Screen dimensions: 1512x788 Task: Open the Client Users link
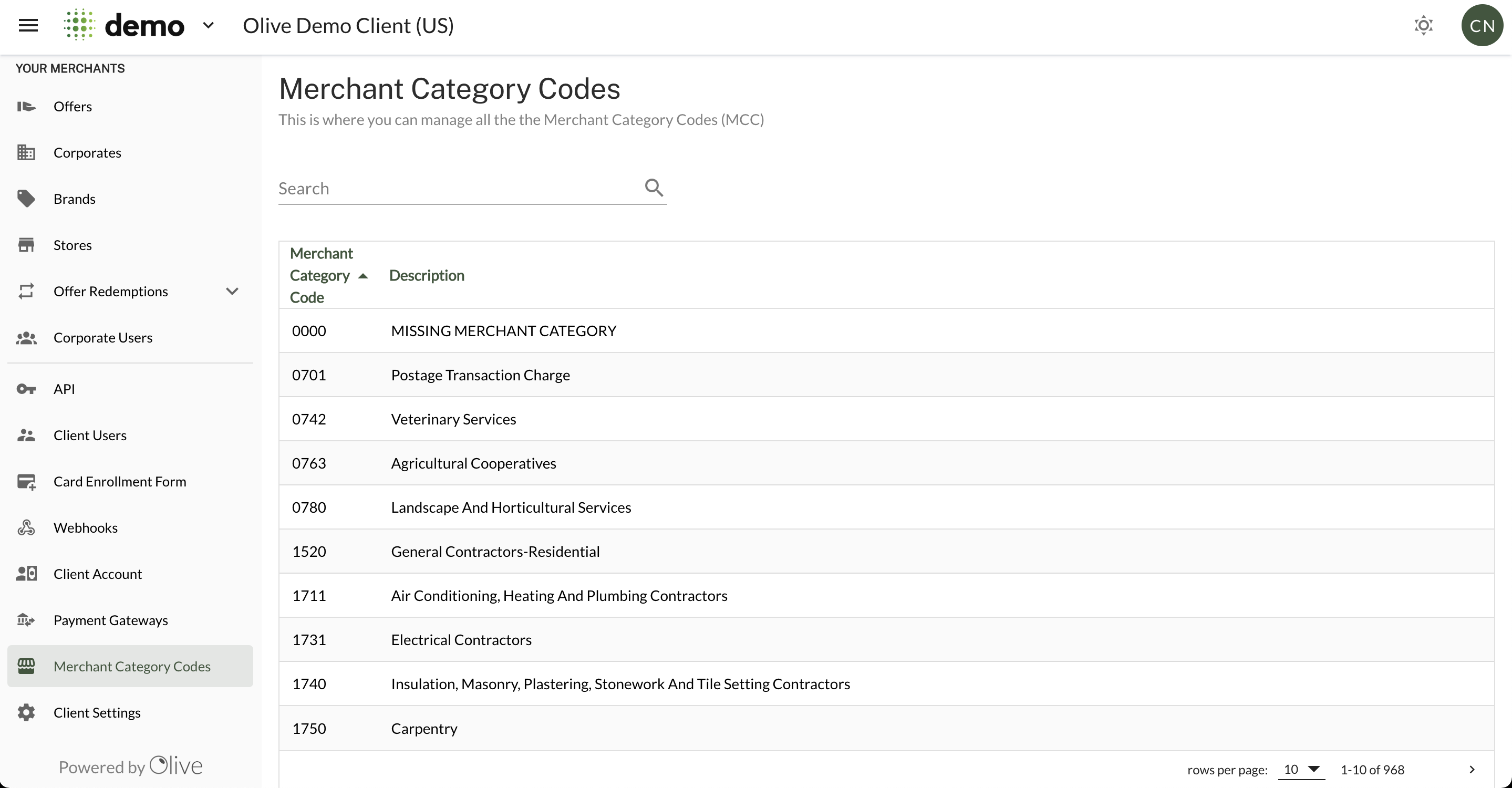coord(130,435)
